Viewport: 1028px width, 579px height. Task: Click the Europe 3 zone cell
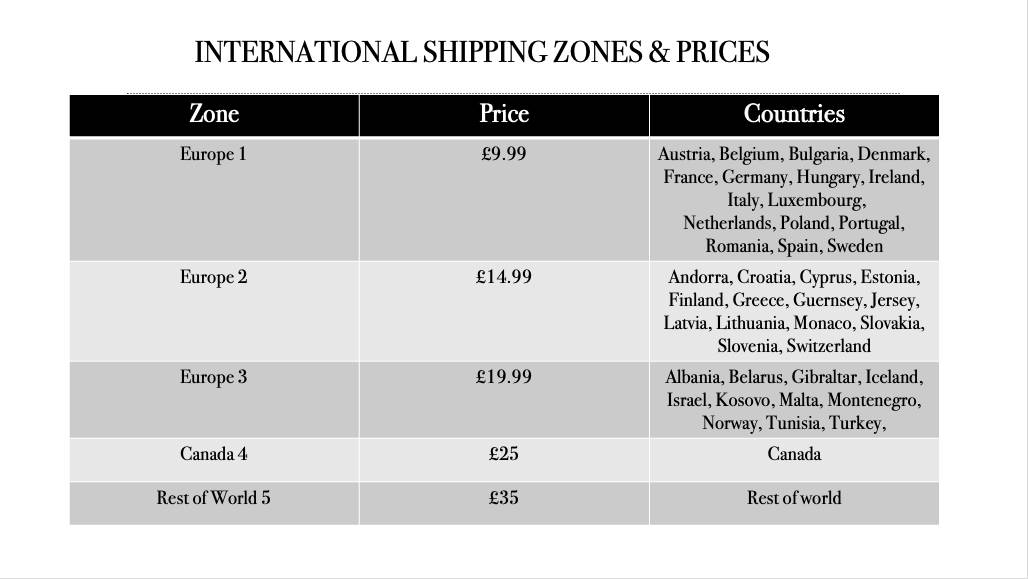coord(214,399)
